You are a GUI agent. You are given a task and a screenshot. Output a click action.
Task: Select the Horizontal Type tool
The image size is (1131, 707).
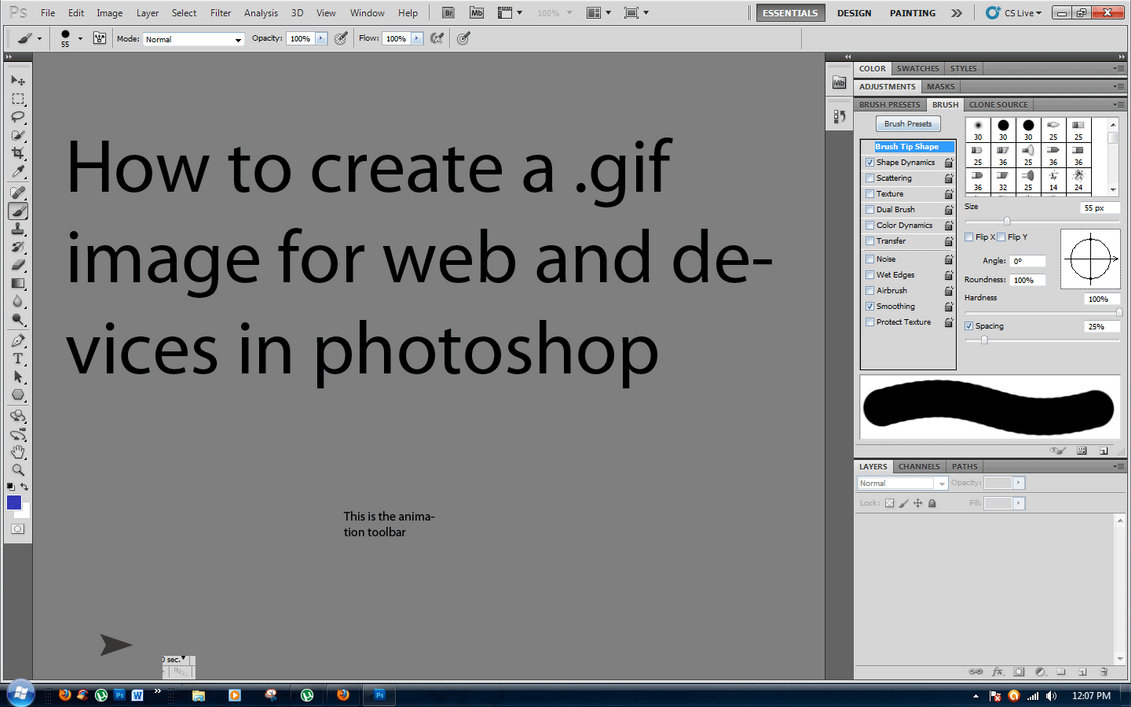click(17, 359)
